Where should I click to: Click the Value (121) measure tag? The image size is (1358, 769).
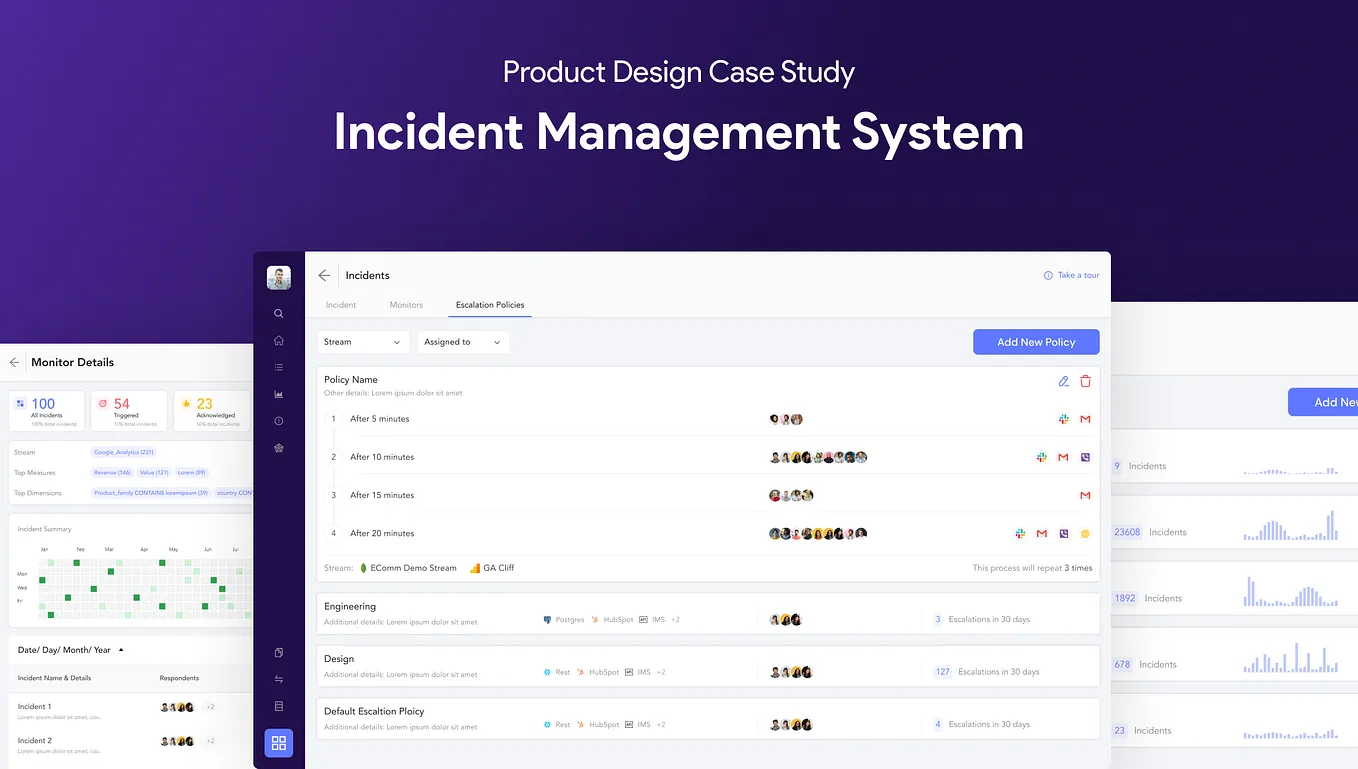pos(154,473)
